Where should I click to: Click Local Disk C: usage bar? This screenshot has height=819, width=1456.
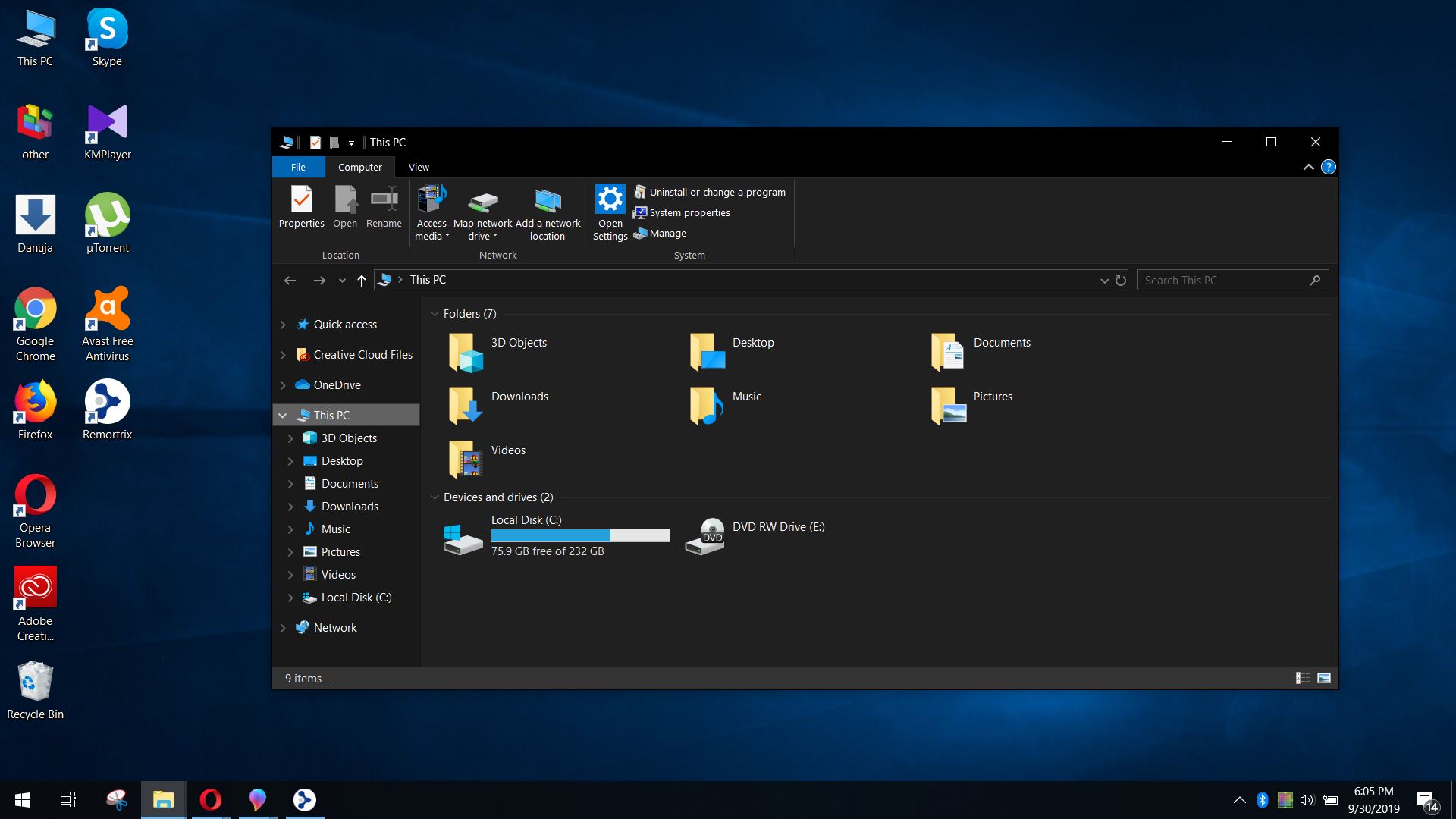pyautogui.click(x=580, y=535)
